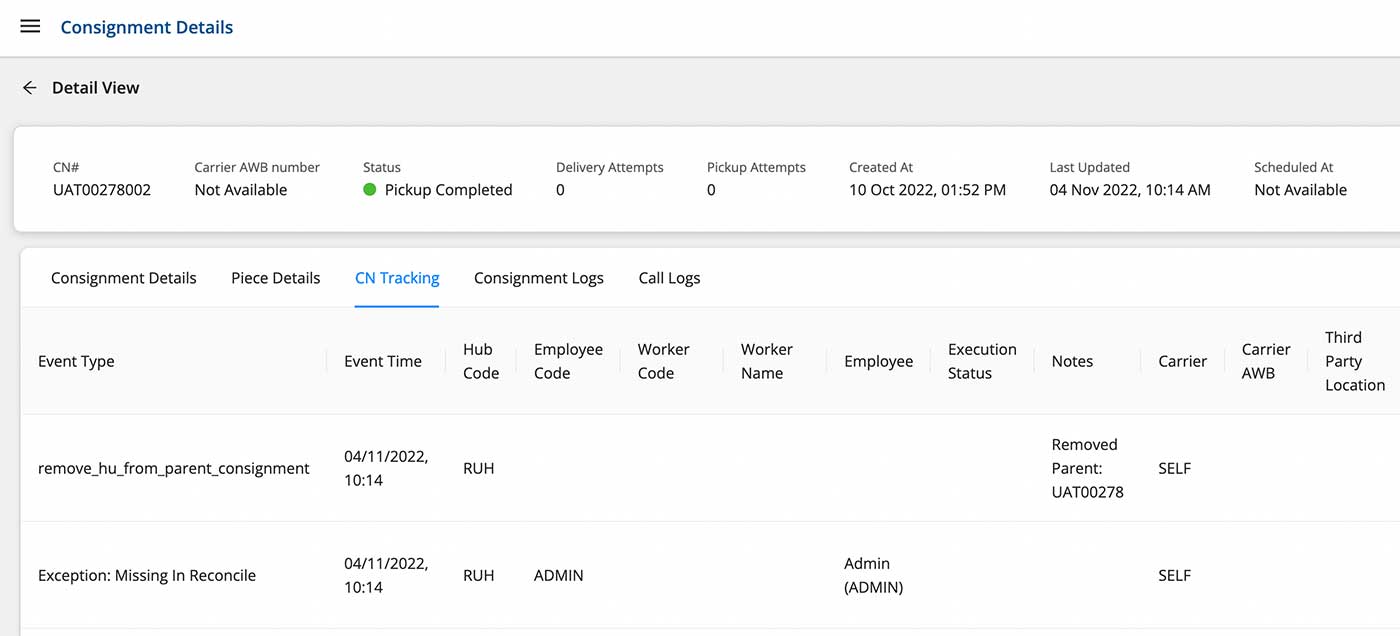
Task: Click the Status field label
Action: 382,167
